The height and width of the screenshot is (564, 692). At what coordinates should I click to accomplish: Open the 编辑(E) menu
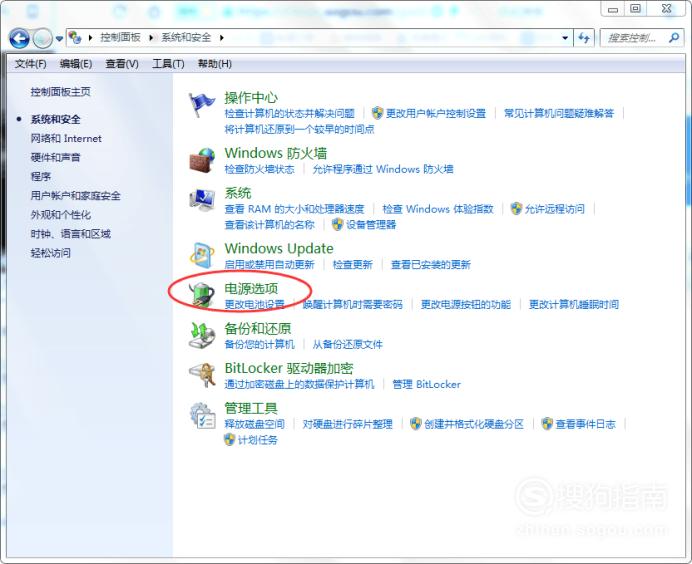click(x=76, y=64)
